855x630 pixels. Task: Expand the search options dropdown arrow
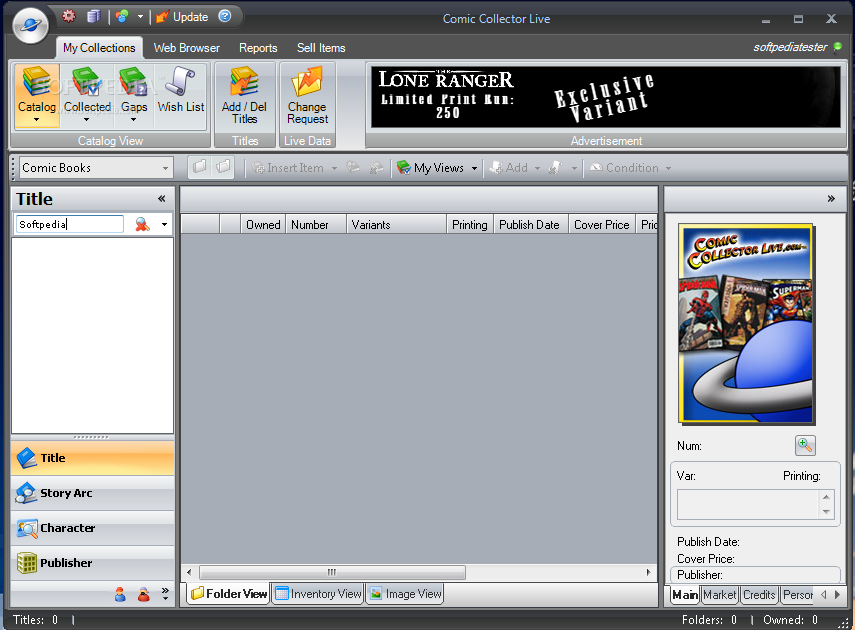pyautogui.click(x=164, y=224)
